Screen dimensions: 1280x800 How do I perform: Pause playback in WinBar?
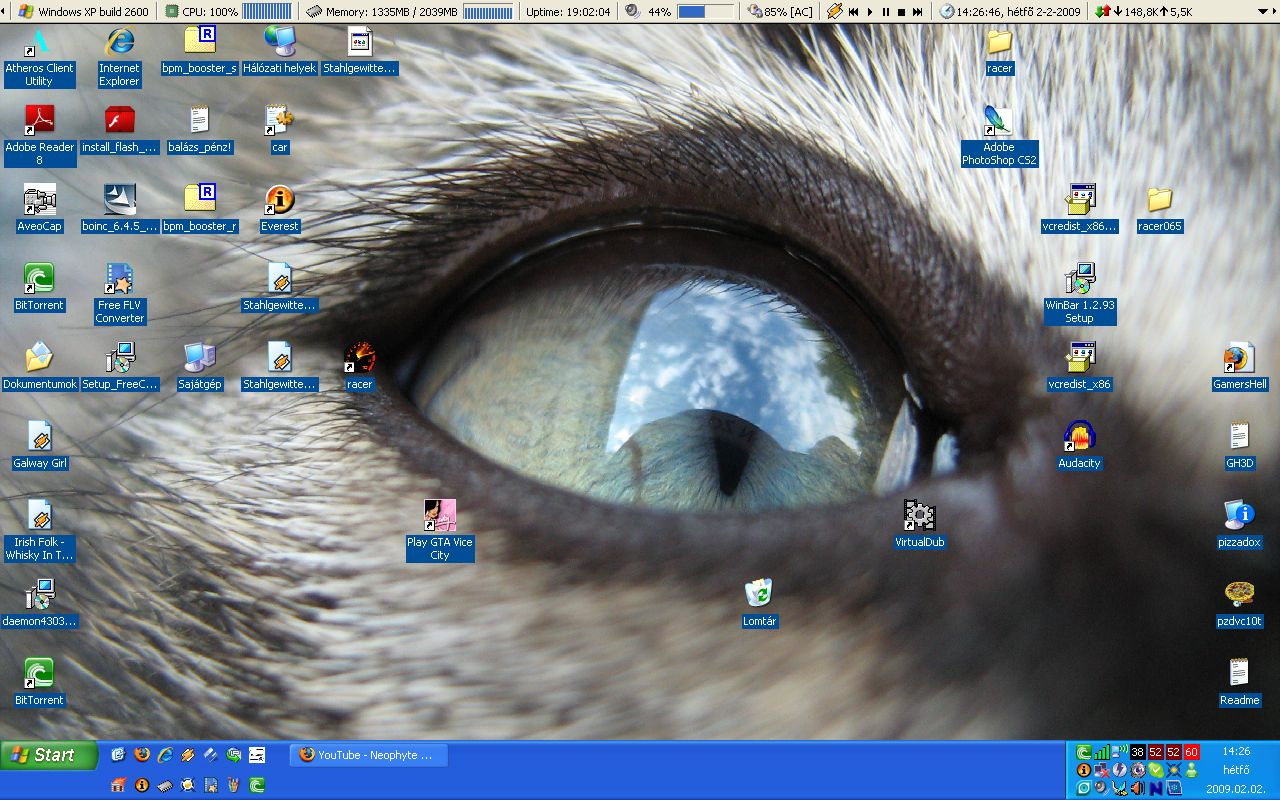point(885,12)
